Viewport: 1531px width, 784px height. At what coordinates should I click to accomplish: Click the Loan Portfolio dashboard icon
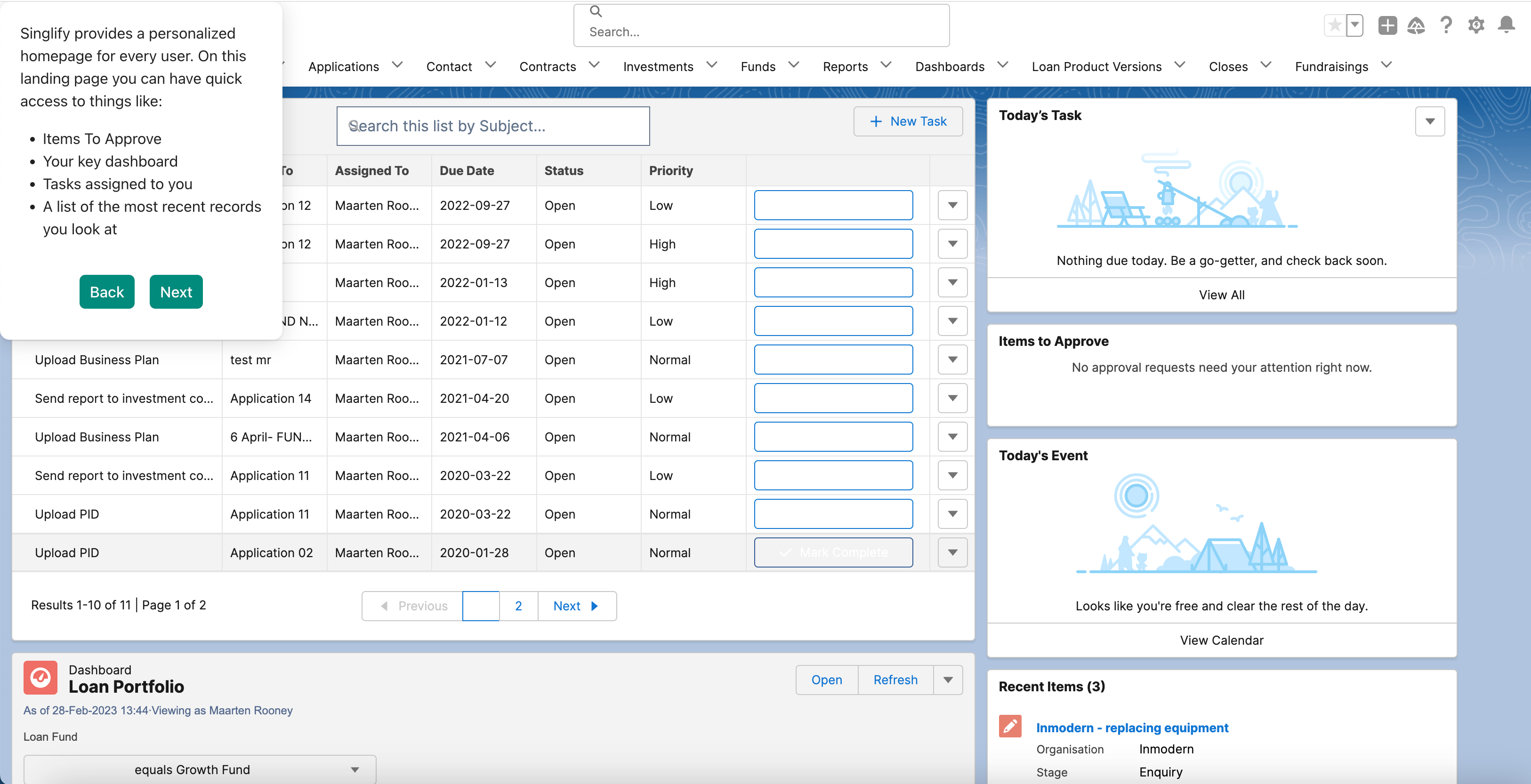tap(40, 677)
